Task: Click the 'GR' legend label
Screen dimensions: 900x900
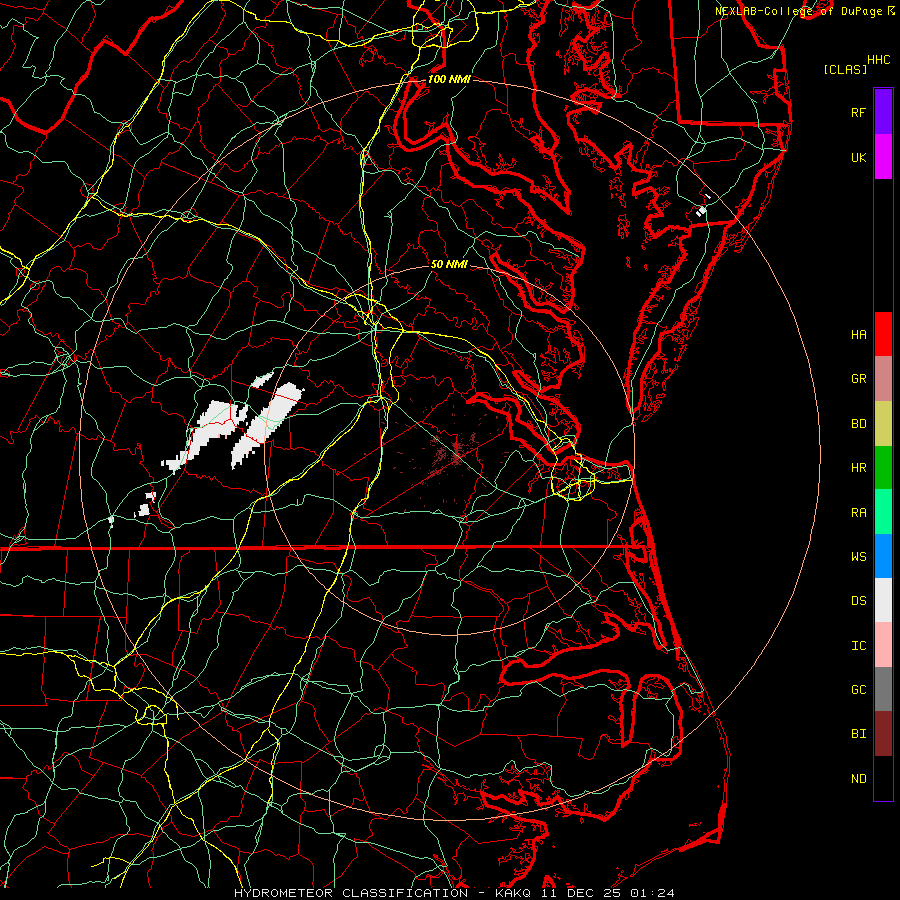Action: coord(858,379)
